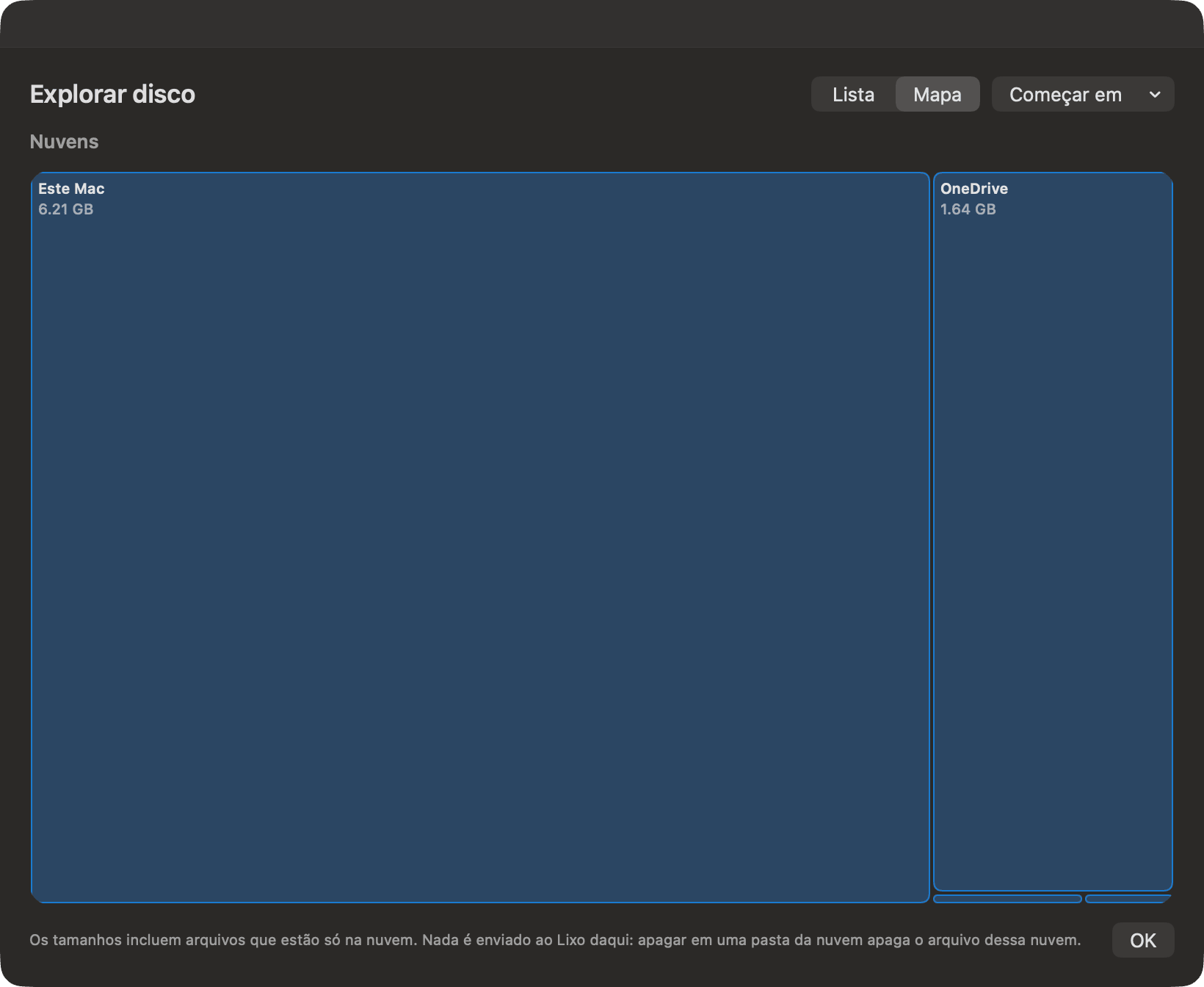
Task: Open the Começar em dropdown
Action: (1083, 94)
